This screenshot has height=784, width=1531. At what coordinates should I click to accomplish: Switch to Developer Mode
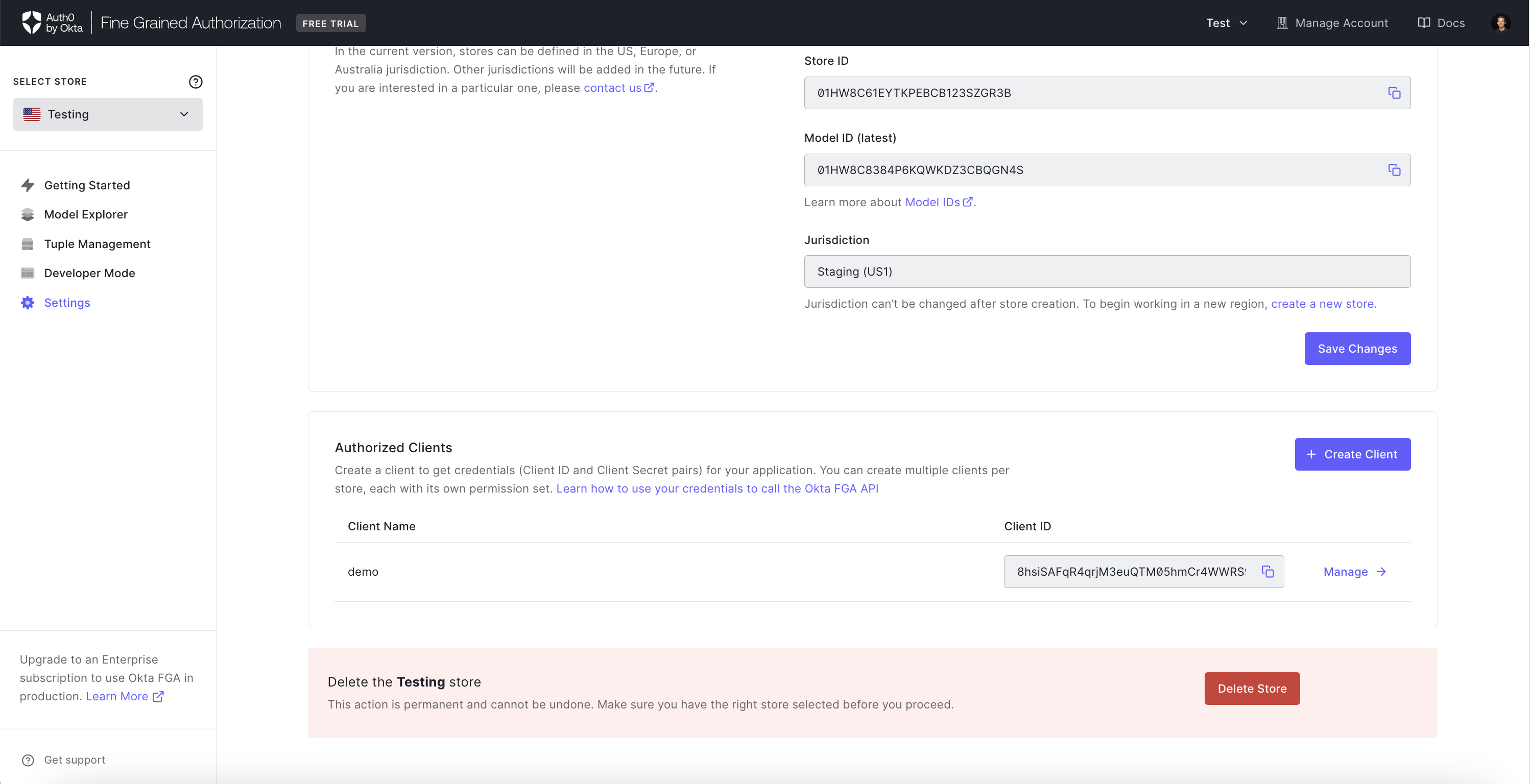(x=89, y=273)
